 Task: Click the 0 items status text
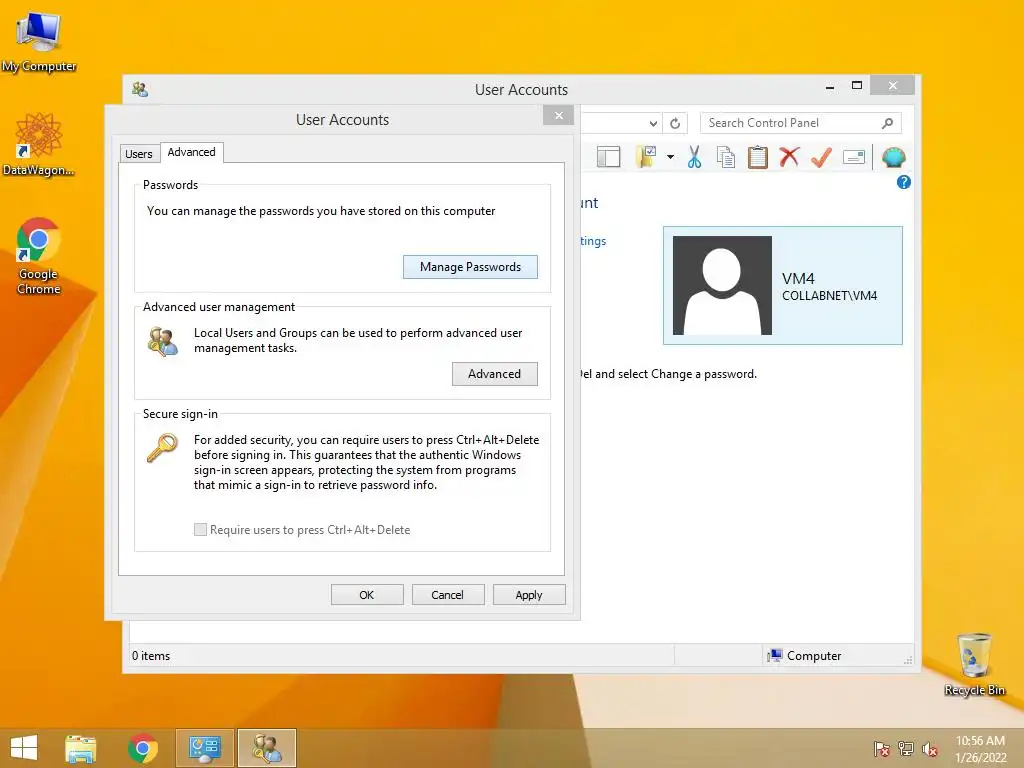coord(151,656)
